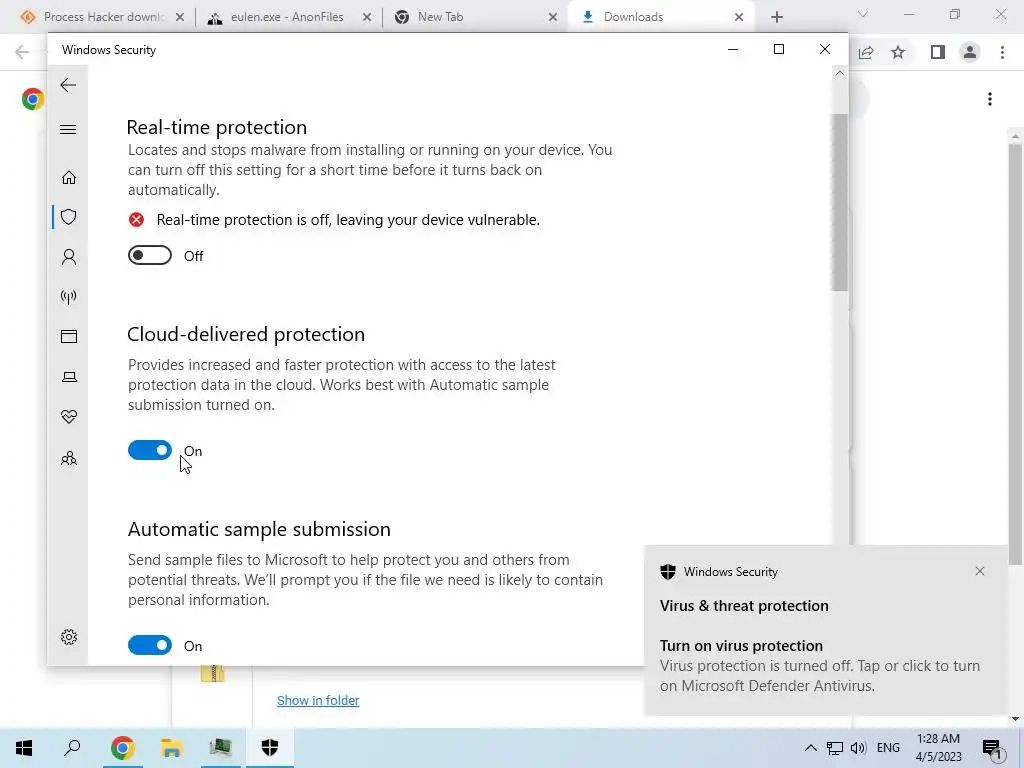Click the Cloud-delivered protection heading

[x=246, y=334]
